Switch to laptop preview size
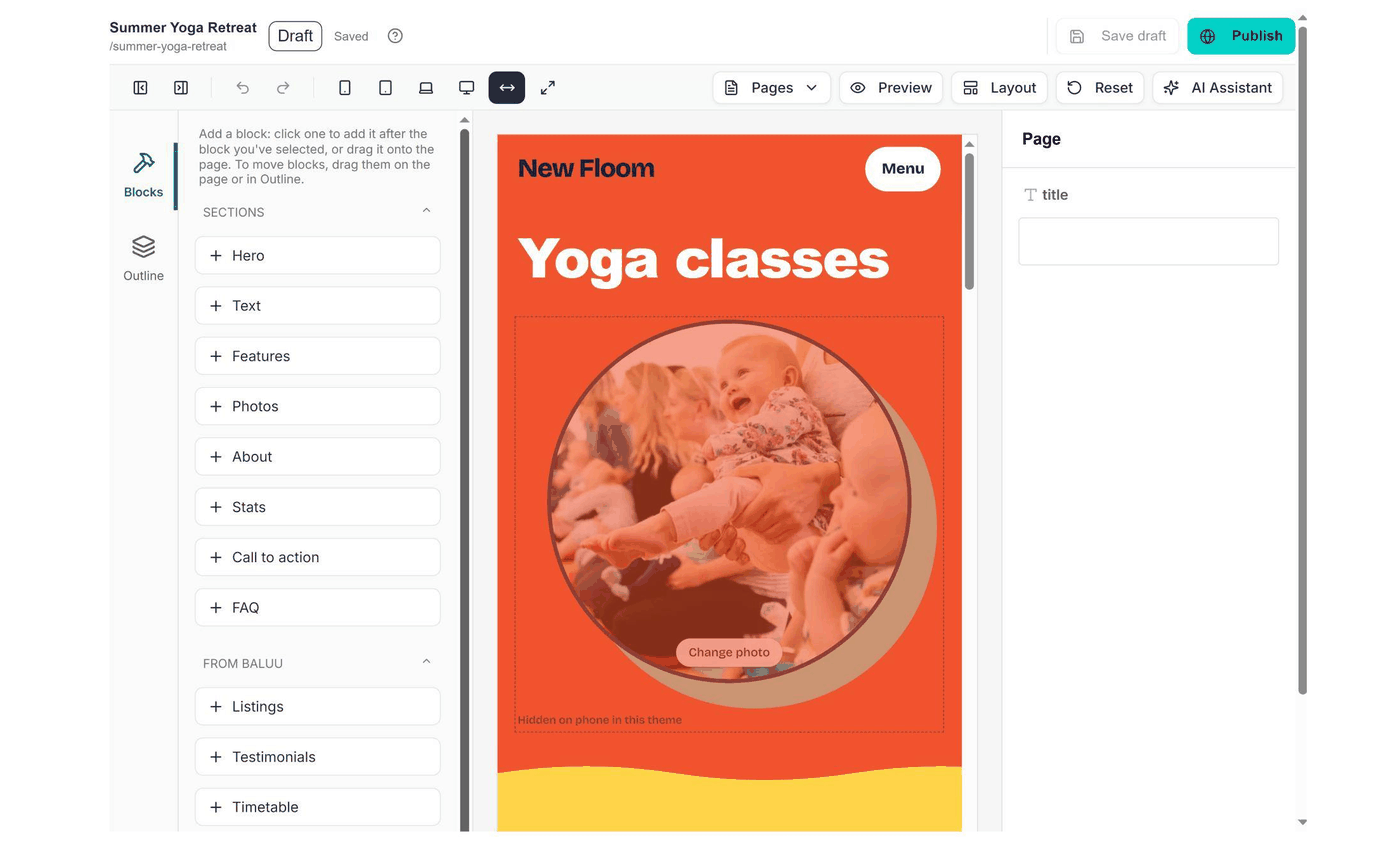Viewport: 1400px width, 848px height. click(x=426, y=88)
